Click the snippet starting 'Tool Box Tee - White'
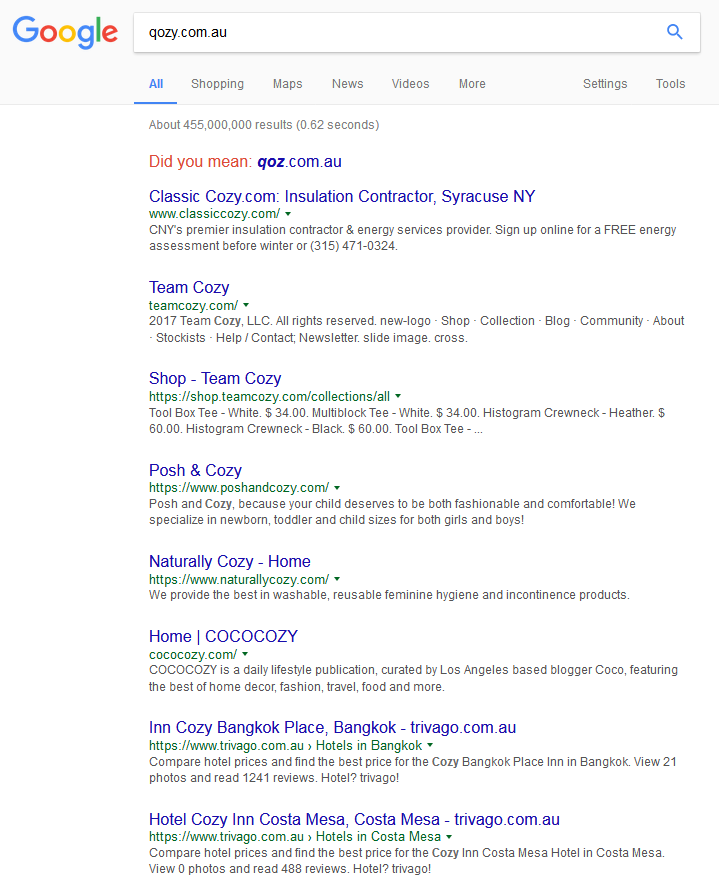 pos(407,421)
